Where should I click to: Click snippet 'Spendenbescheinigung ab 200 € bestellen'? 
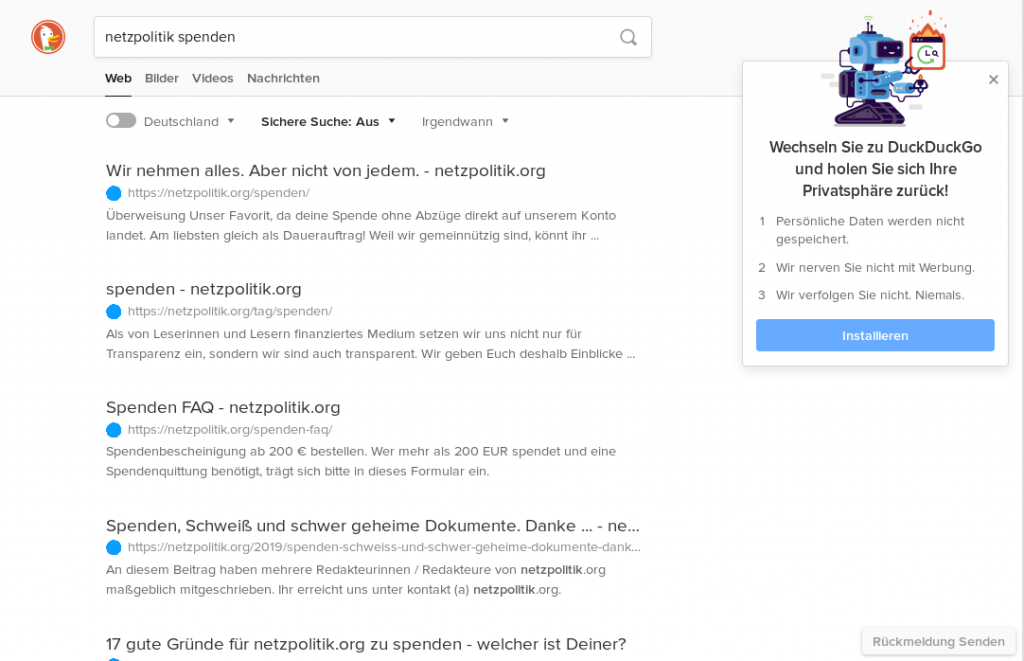[x=360, y=461]
